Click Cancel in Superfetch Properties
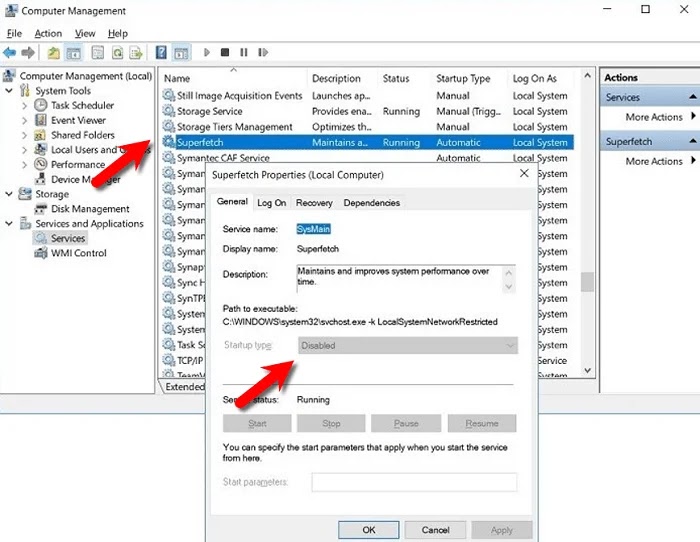 [x=435, y=530]
